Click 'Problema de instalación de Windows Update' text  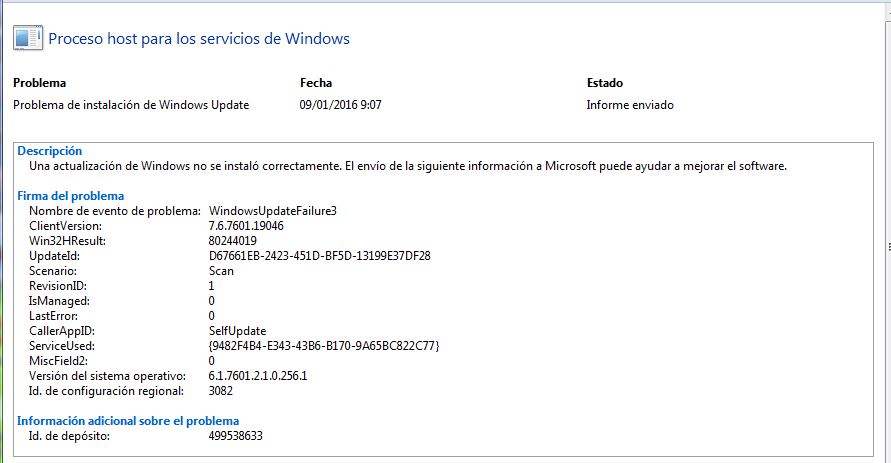click(x=131, y=105)
